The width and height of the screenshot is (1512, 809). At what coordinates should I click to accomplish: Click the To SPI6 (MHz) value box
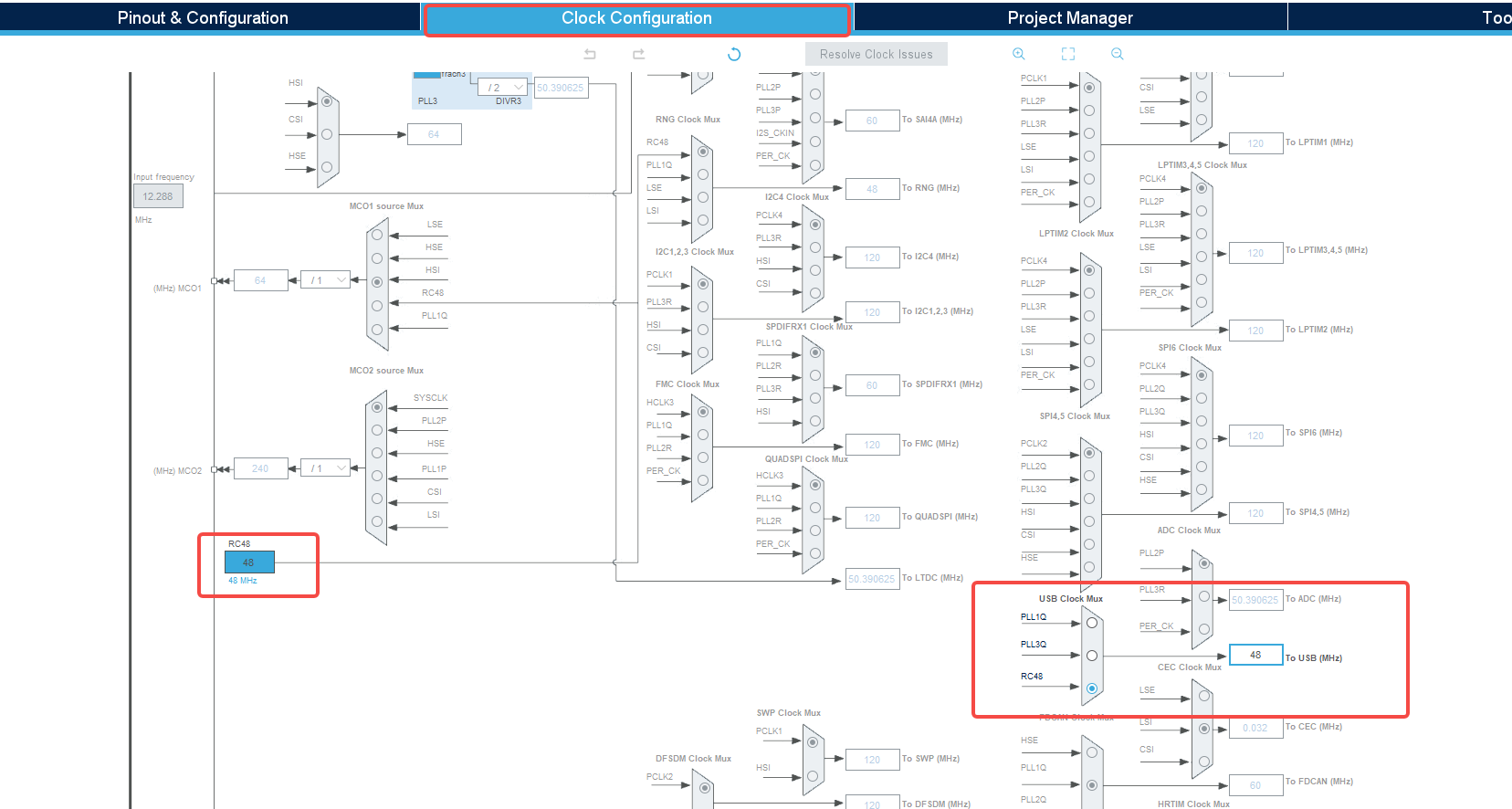pyautogui.click(x=1256, y=436)
